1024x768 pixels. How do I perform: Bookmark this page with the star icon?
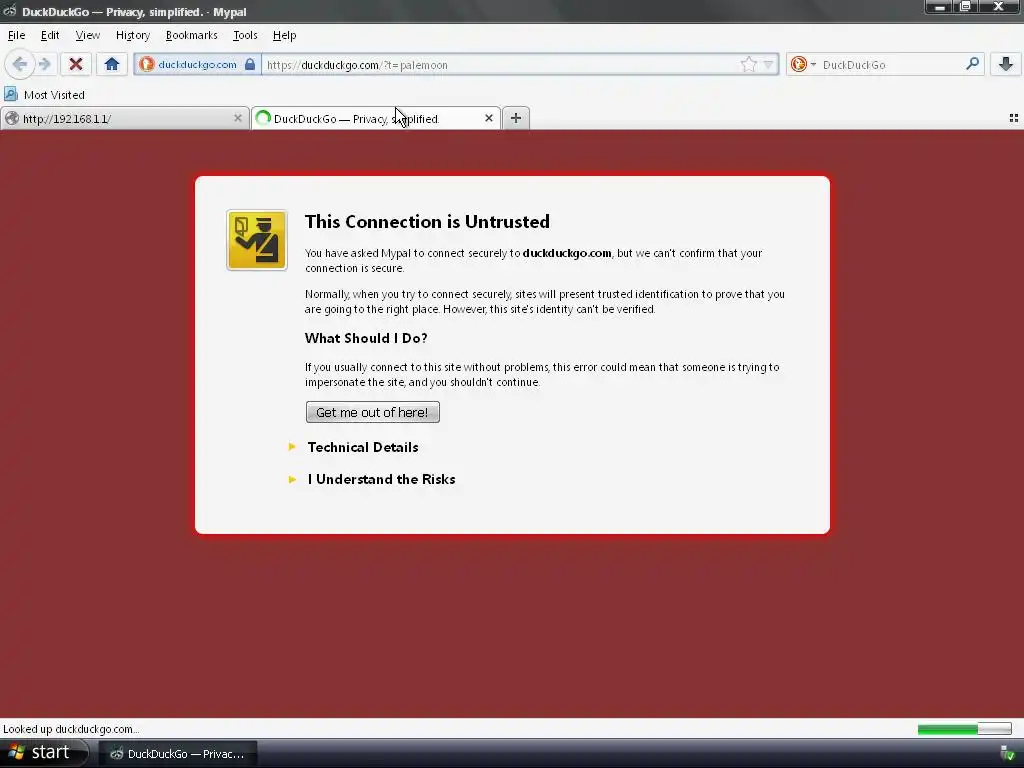pos(748,65)
